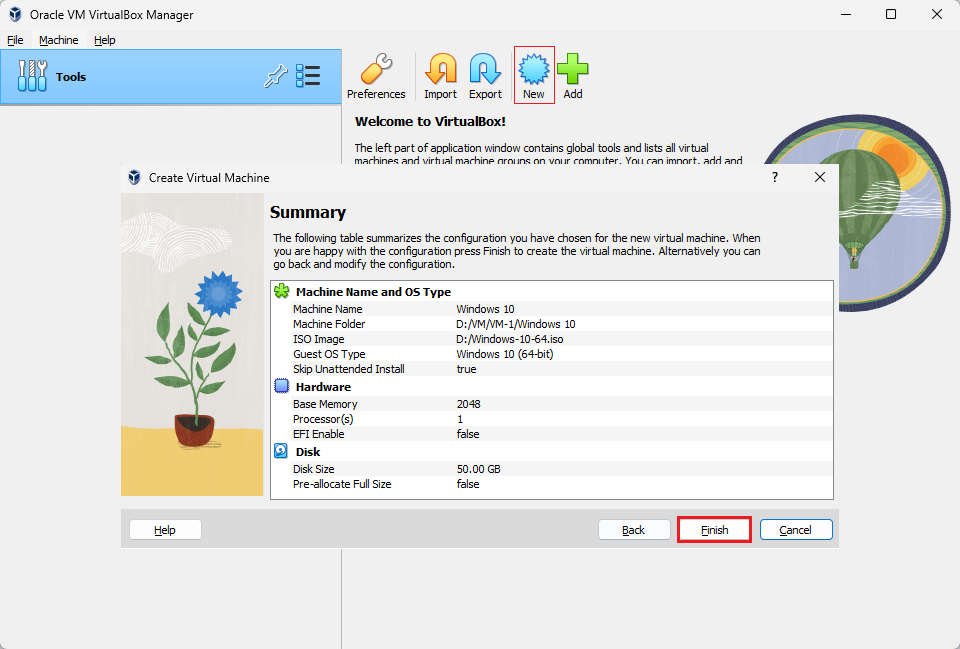This screenshot has height=649, width=960.
Task: Click the Tools wrench and screwdriver icon
Action: [x=32, y=76]
